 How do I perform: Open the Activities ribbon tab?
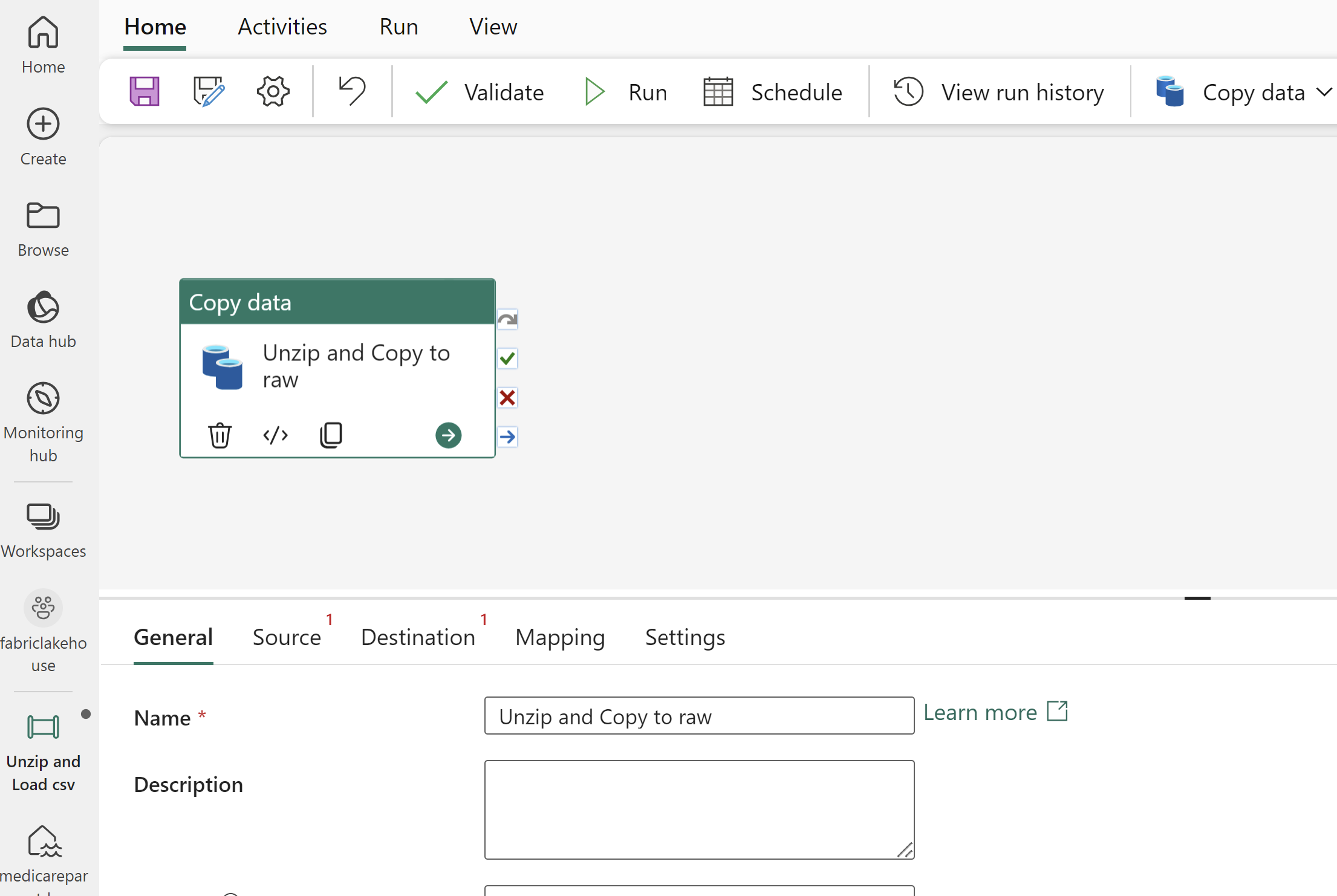tap(282, 27)
